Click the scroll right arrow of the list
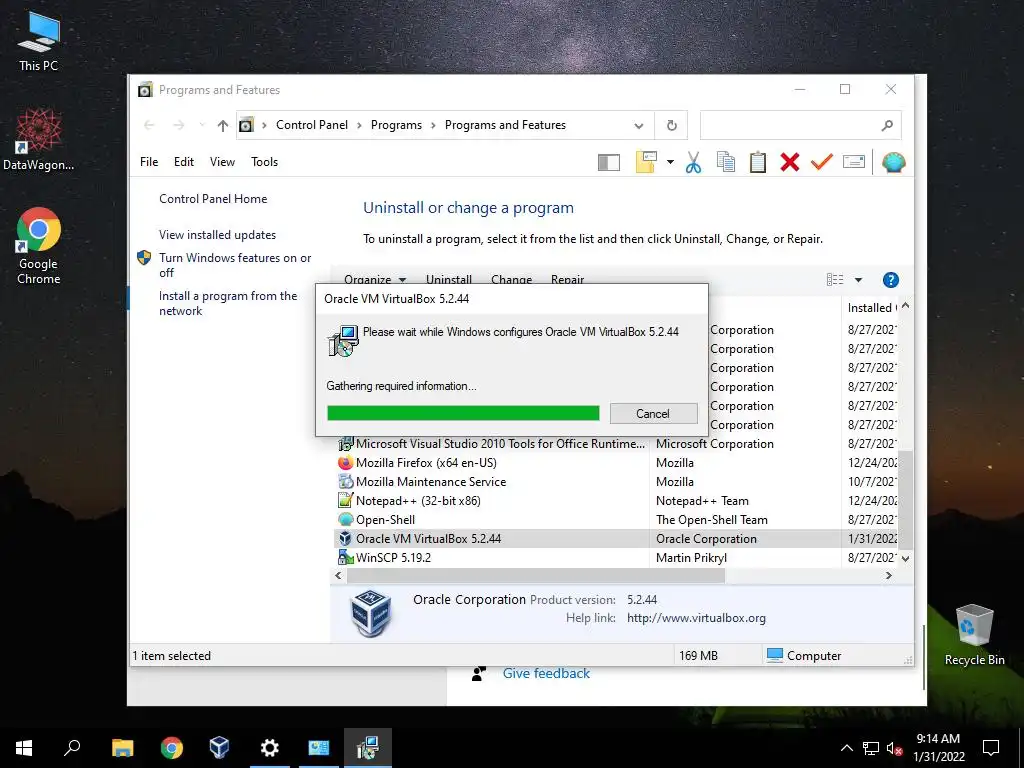Screen dimensions: 1024x768 tap(888, 575)
